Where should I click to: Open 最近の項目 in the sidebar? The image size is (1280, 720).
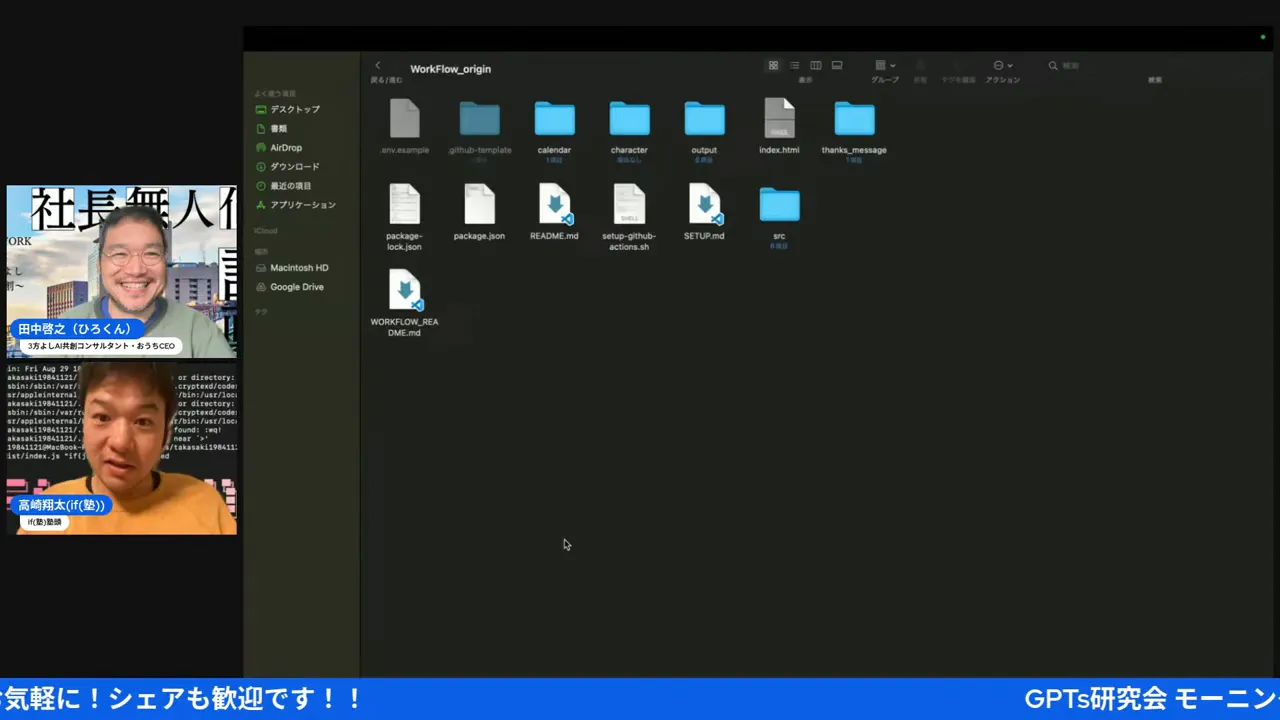point(289,185)
